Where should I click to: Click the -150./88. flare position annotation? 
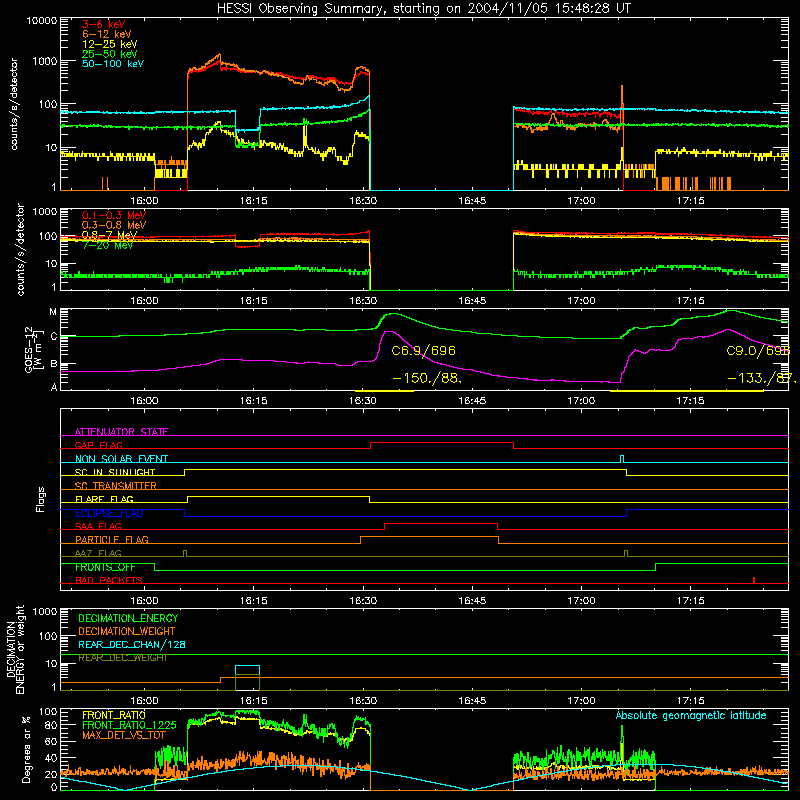pyautogui.click(x=428, y=379)
